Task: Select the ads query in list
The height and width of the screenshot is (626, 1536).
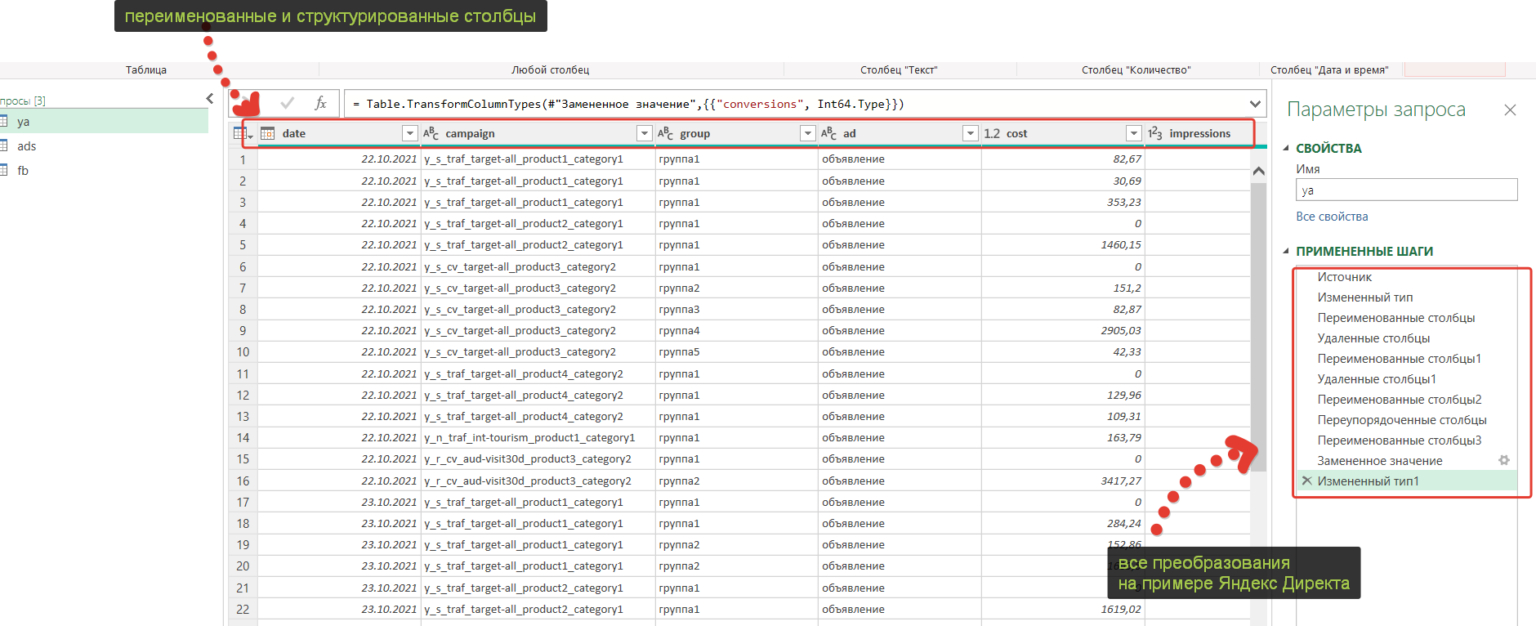Action: tap(27, 146)
